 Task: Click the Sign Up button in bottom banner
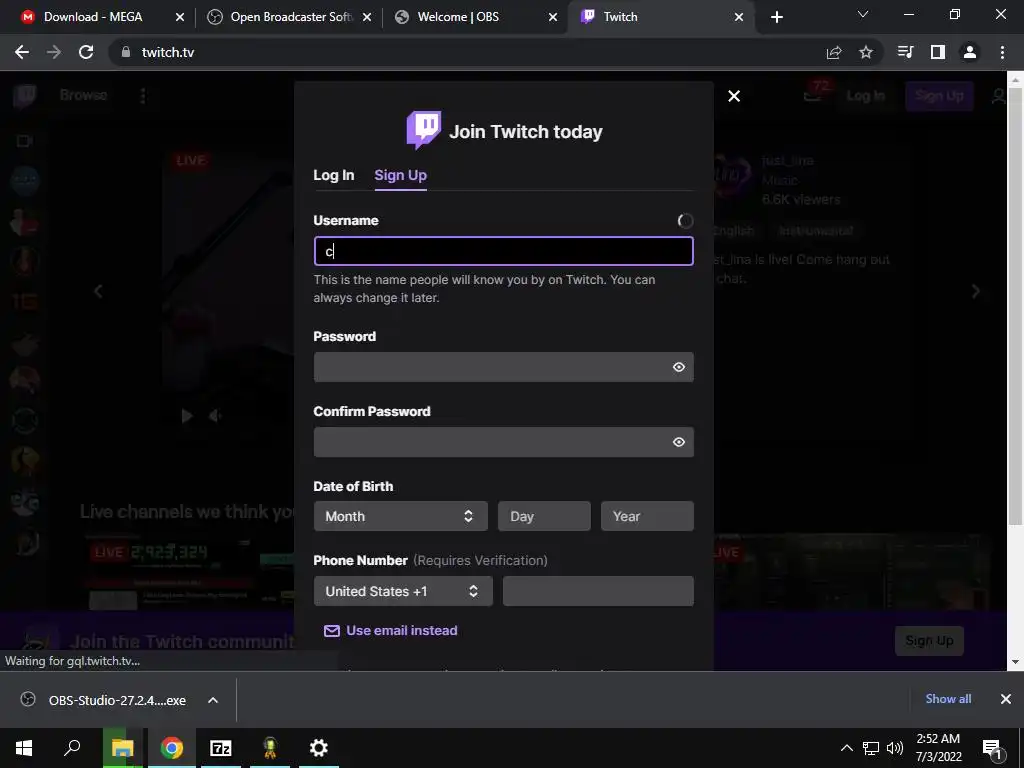929,641
